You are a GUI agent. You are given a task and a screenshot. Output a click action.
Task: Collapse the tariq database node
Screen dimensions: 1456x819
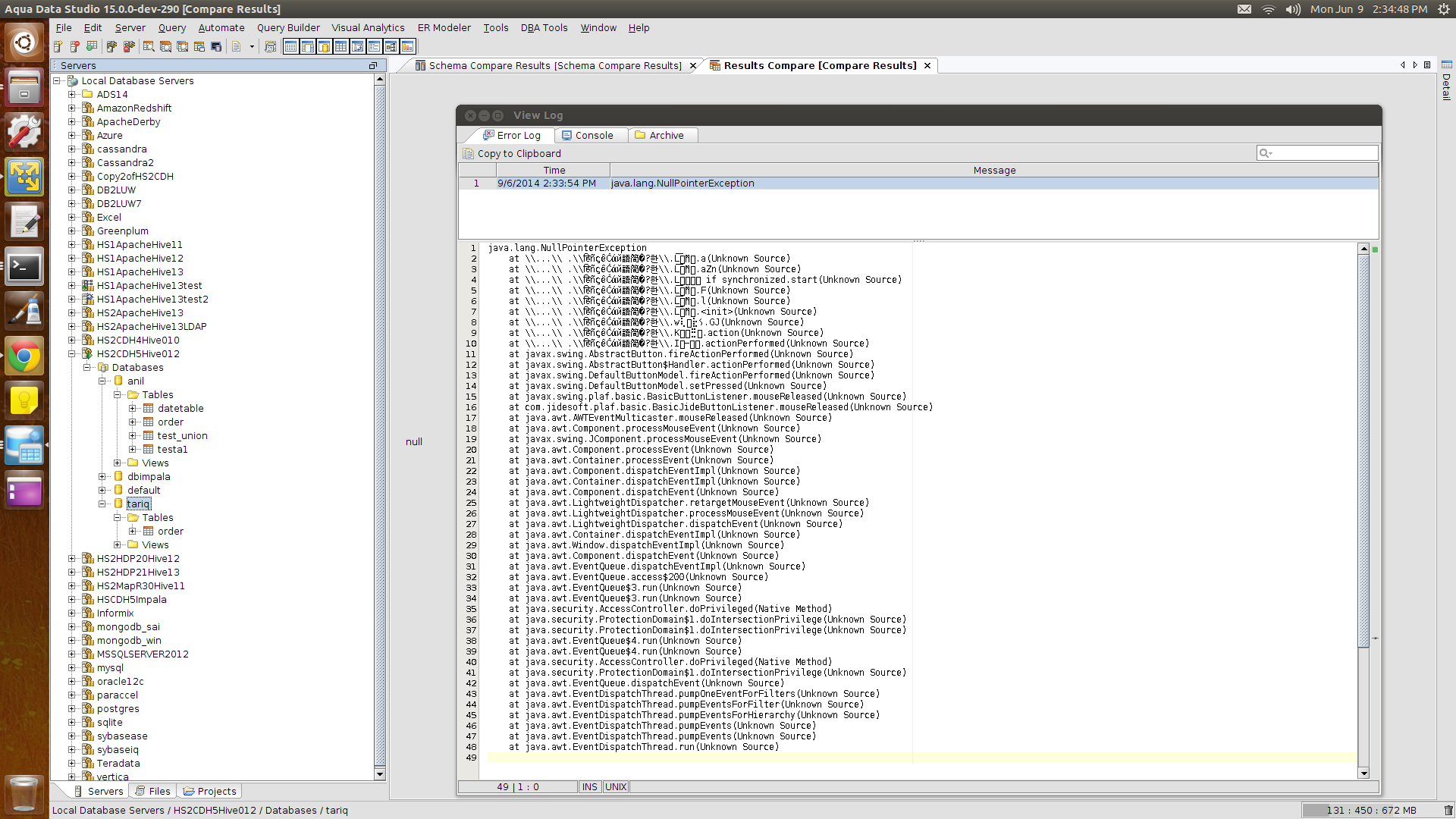click(102, 504)
